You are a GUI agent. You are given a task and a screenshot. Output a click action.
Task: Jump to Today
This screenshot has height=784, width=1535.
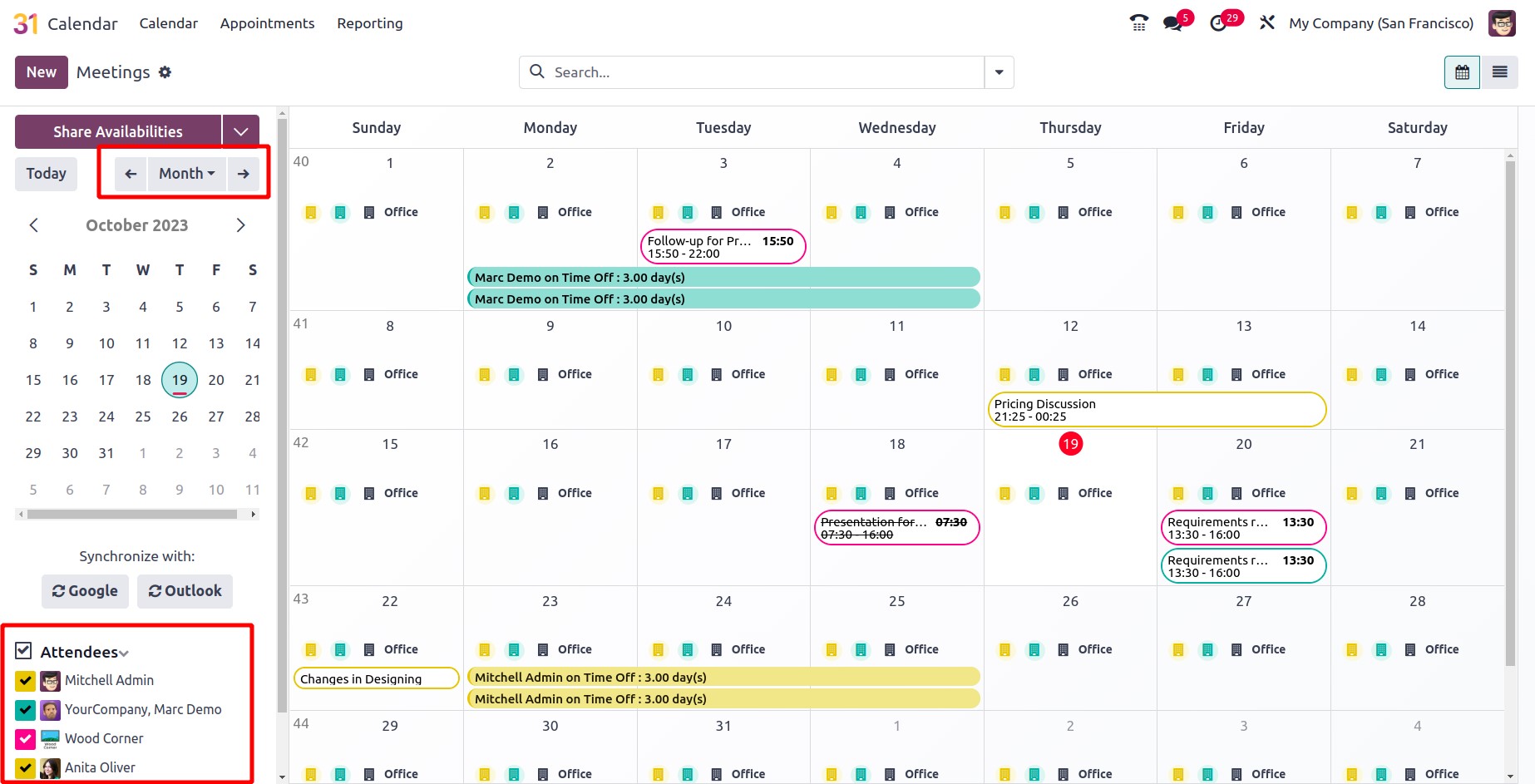[46, 174]
